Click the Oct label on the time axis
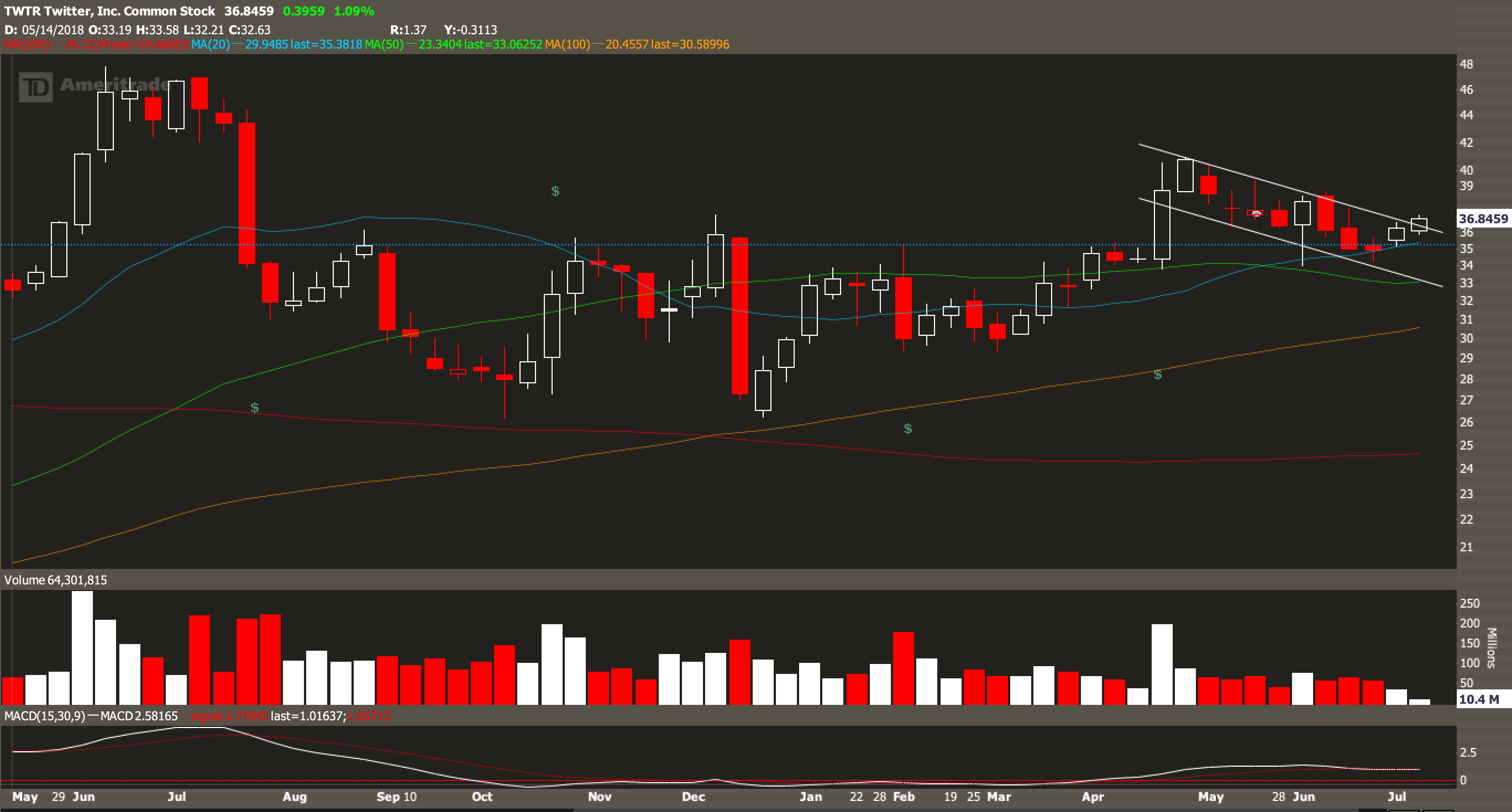The width and height of the screenshot is (1512, 812). pos(482,796)
